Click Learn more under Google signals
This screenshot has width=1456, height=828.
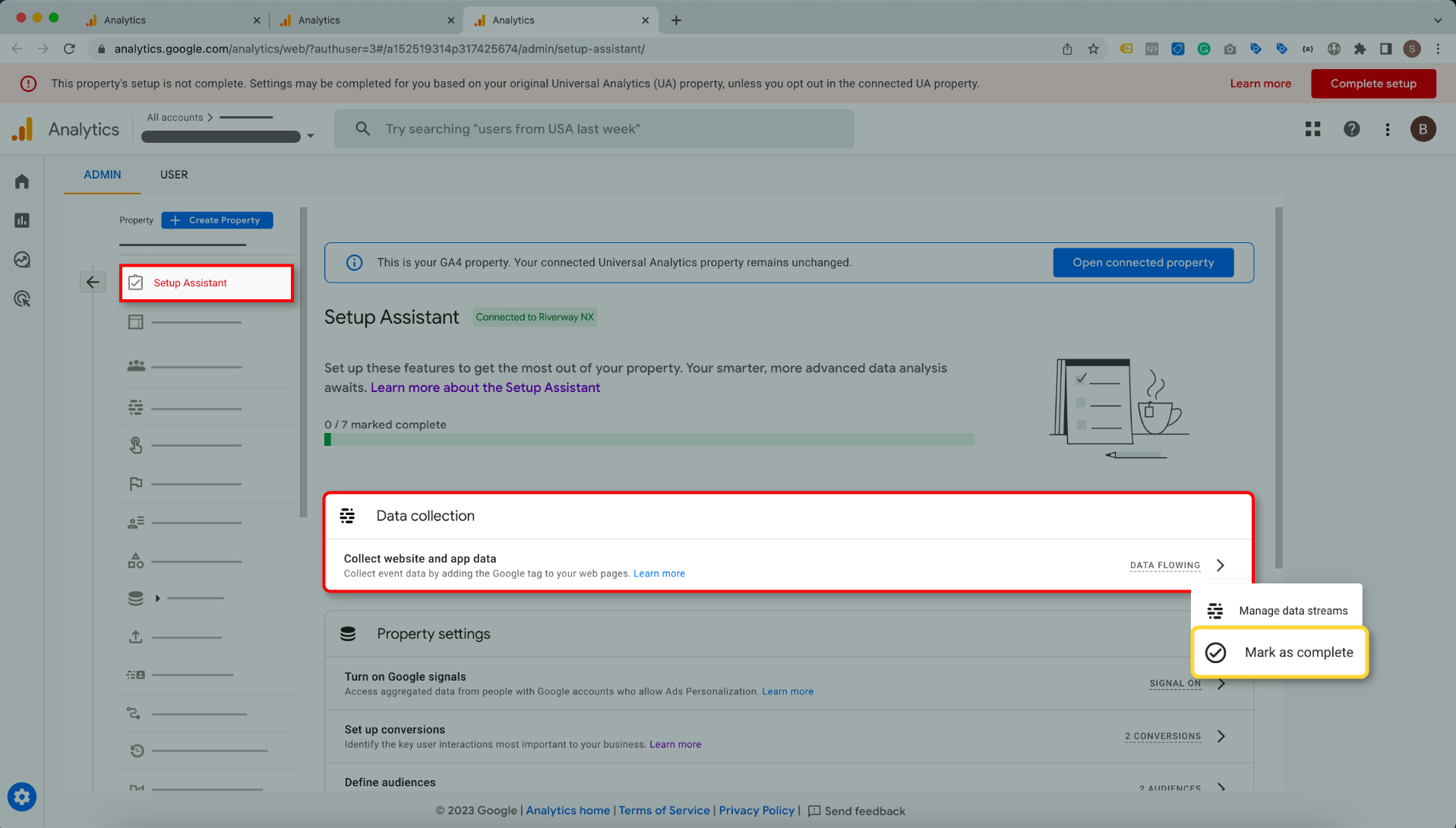click(x=788, y=692)
